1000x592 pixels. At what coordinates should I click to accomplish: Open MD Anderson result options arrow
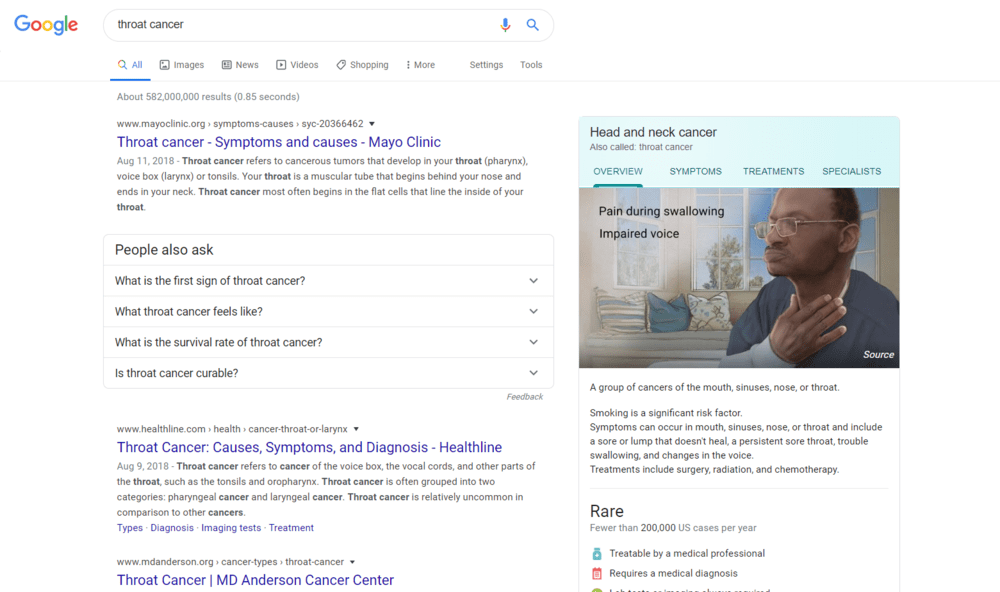point(352,562)
